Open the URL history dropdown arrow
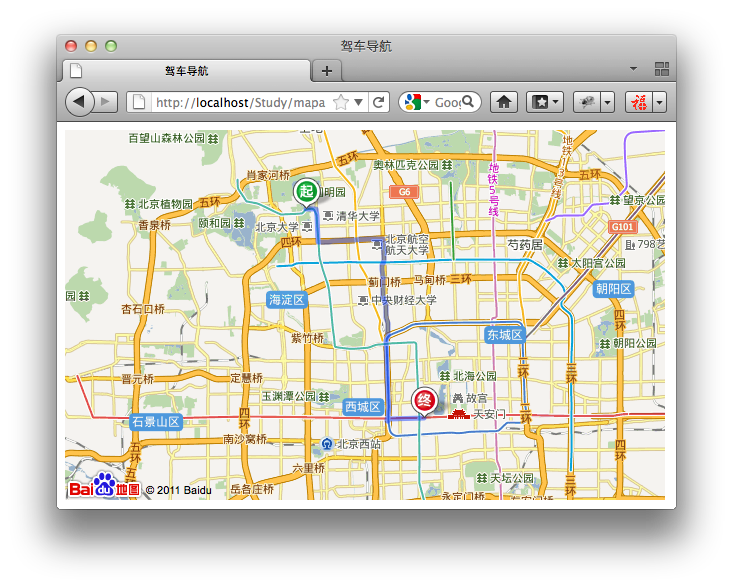This screenshot has height=588, width=733. click(x=359, y=102)
